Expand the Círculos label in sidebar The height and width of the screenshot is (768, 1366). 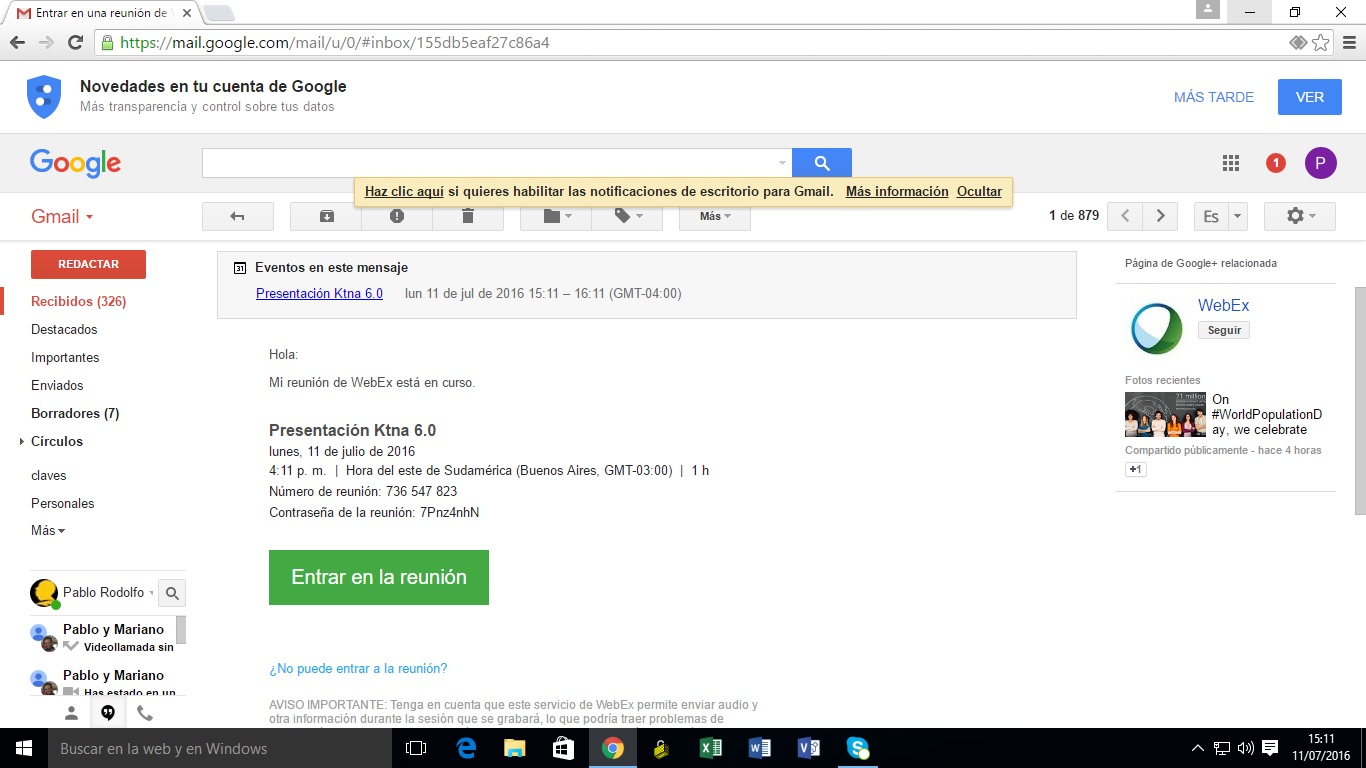[x=57, y=441]
